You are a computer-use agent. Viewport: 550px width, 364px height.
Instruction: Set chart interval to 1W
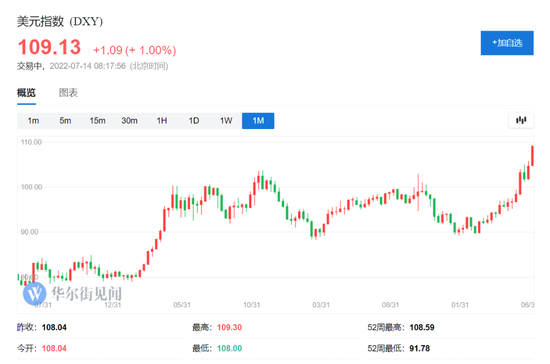point(226,121)
